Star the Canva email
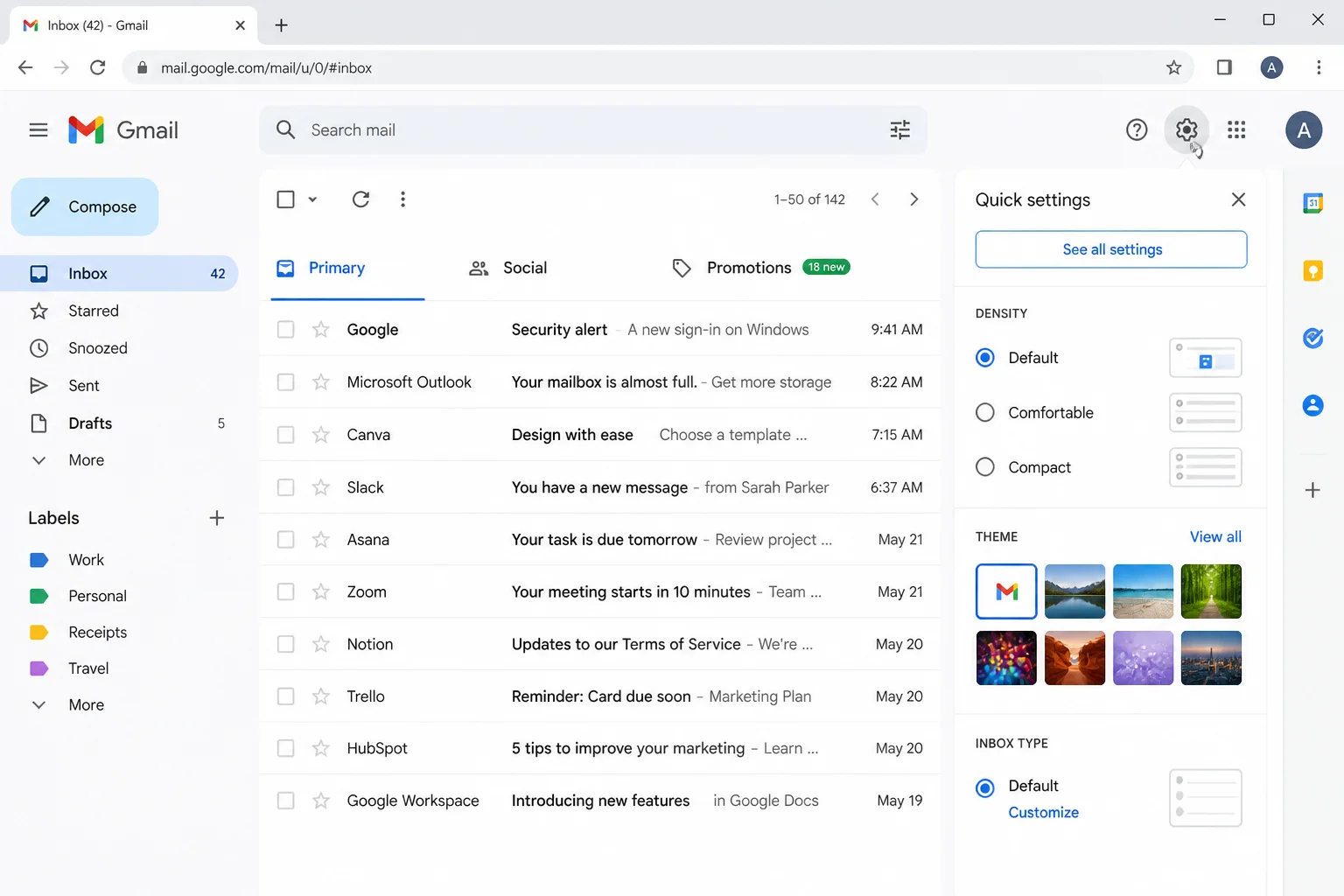This screenshot has height=896, width=1344. pos(321,435)
